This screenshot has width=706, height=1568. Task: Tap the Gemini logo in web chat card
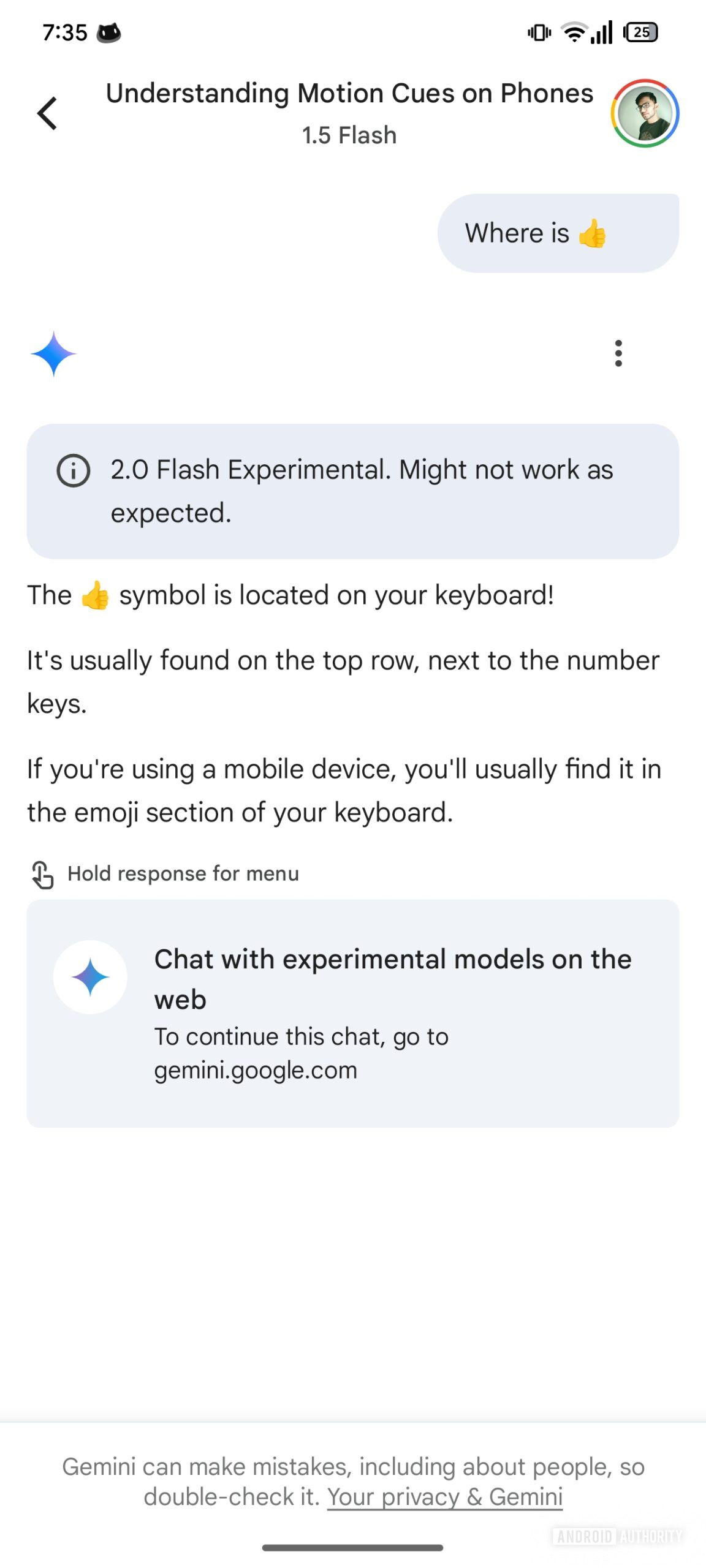(x=91, y=977)
